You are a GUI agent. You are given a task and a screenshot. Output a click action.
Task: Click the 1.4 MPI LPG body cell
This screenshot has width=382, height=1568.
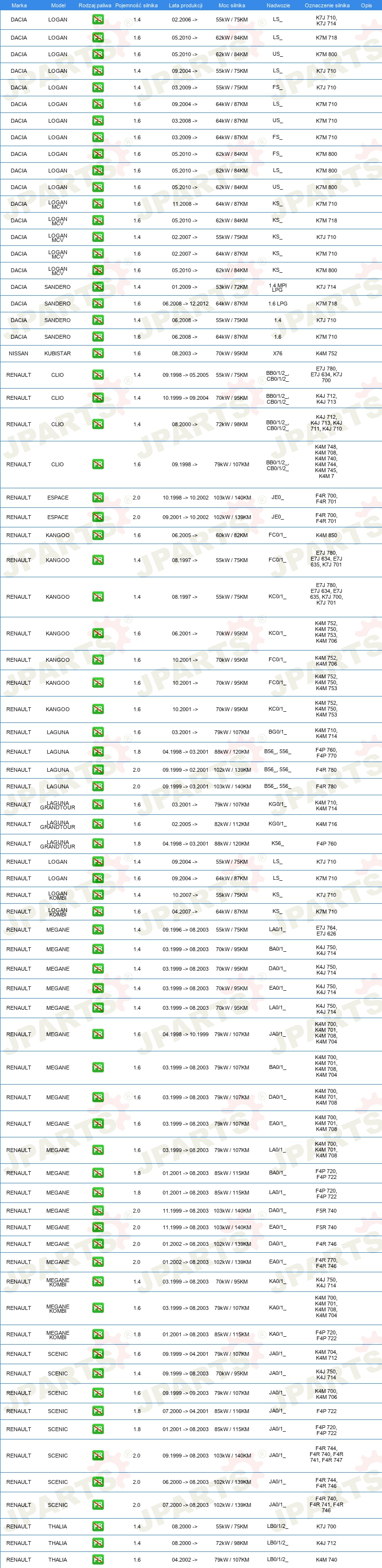pyautogui.click(x=277, y=287)
